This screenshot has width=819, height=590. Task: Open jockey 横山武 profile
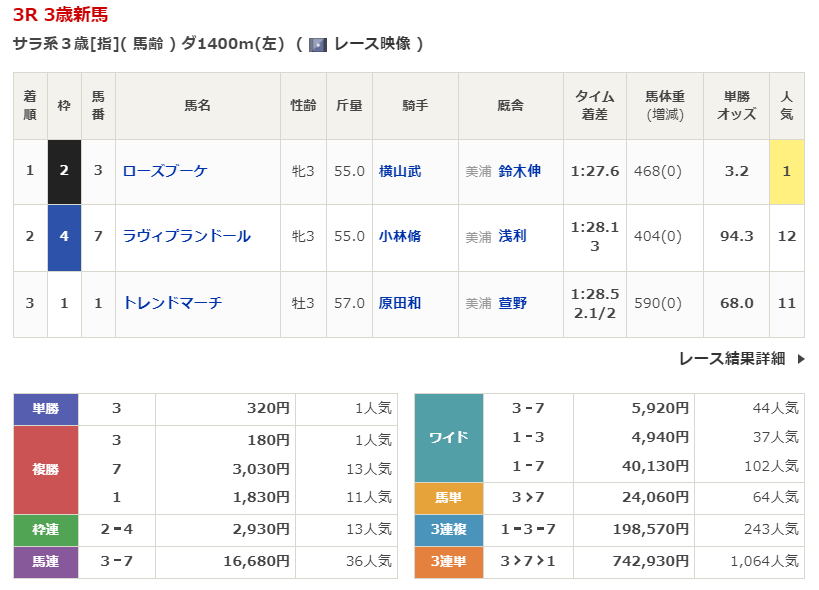pyautogui.click(x=400, y=171)
